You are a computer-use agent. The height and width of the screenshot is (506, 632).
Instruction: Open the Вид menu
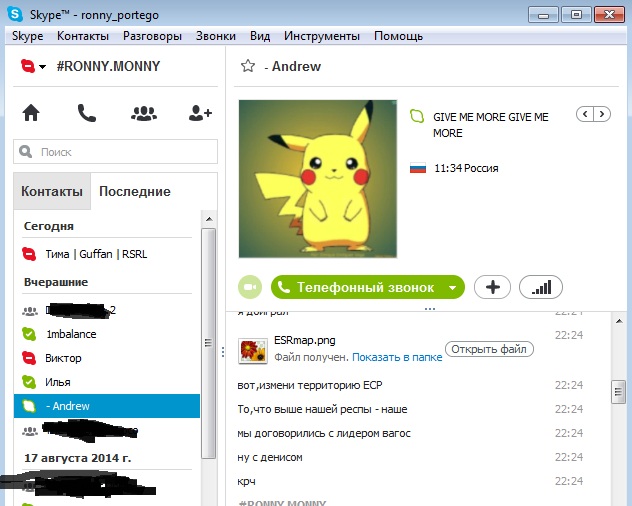(x=260, y=36)
